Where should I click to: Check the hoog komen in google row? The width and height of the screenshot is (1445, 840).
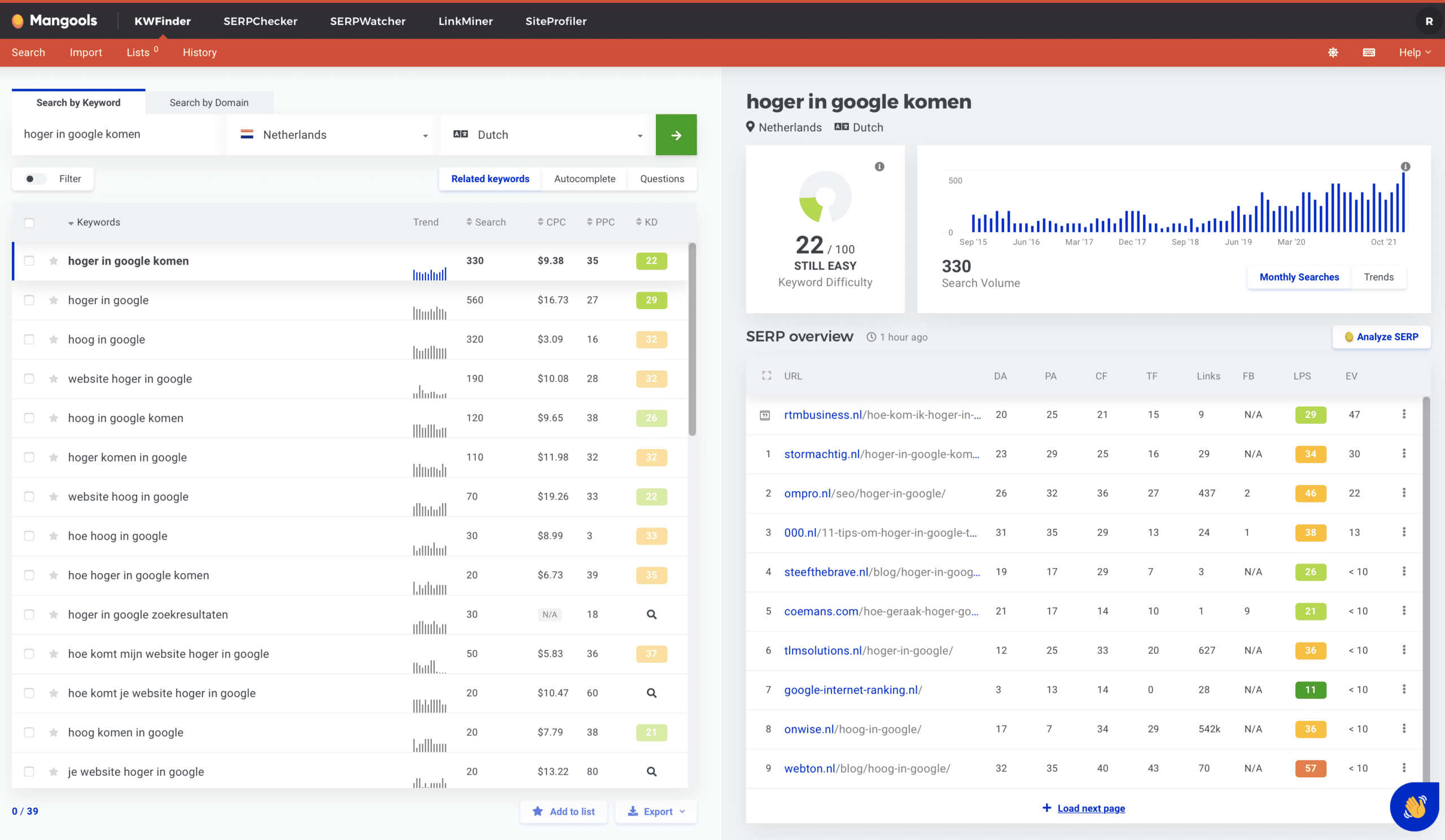tap(29, 732)
